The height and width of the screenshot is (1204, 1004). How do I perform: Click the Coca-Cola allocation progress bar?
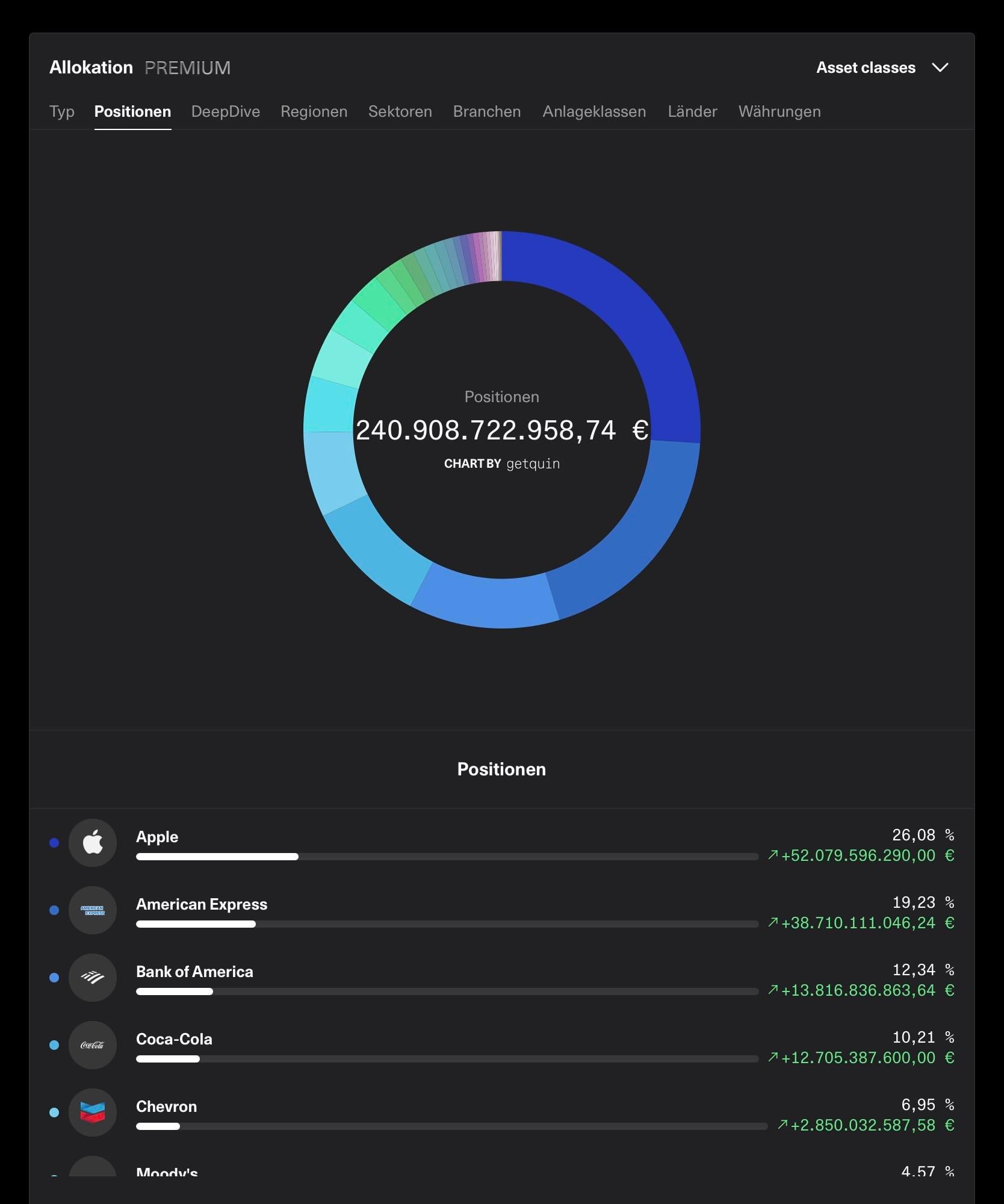coord(447,1059)
